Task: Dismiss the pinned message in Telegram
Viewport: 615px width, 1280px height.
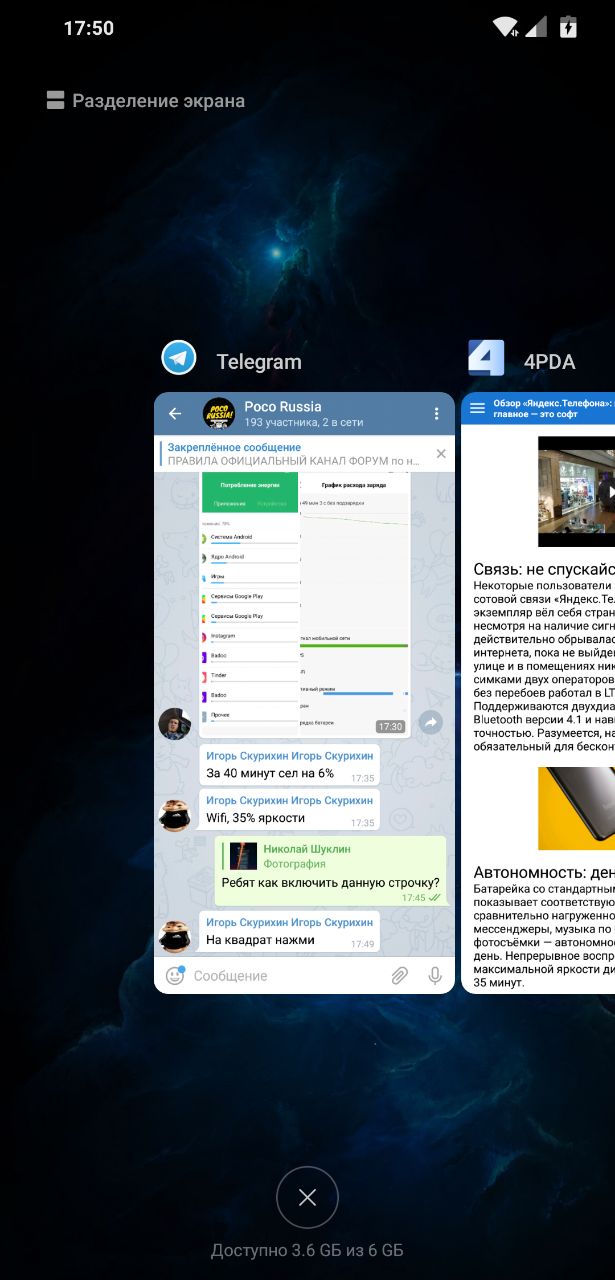Action: click(x=441, y=454)
